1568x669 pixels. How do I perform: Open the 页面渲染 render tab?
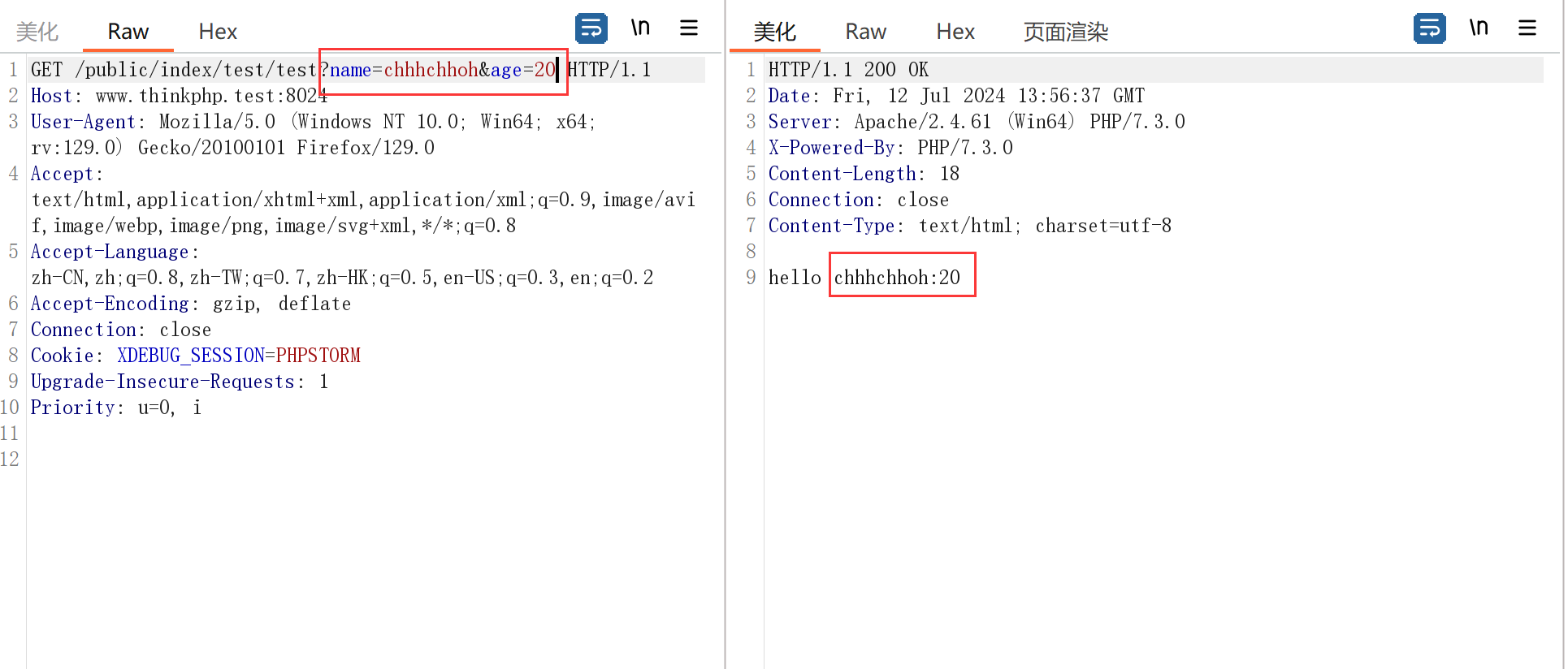click(x=1066, y=32)
